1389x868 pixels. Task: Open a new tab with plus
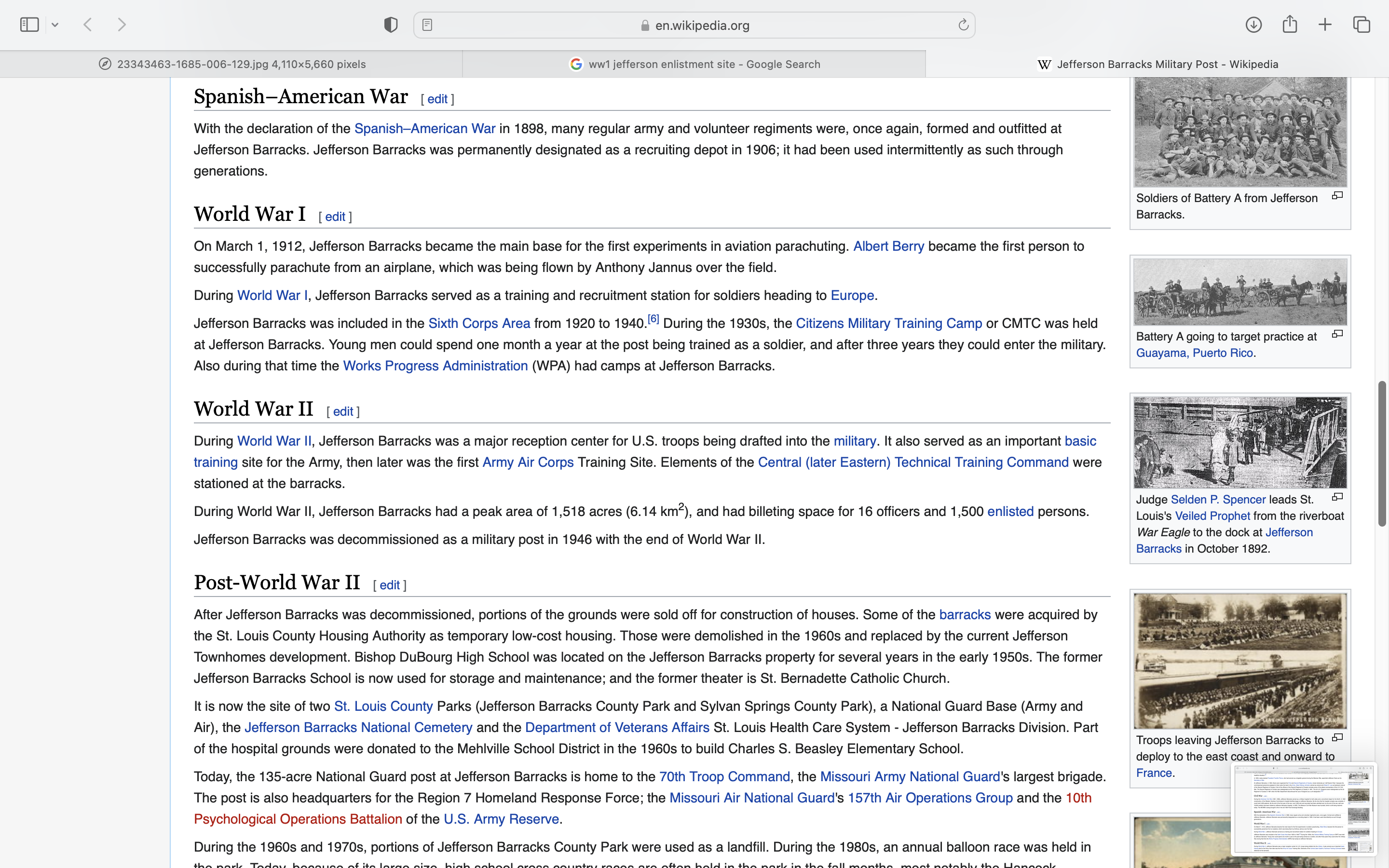[x=1325, y=25]
